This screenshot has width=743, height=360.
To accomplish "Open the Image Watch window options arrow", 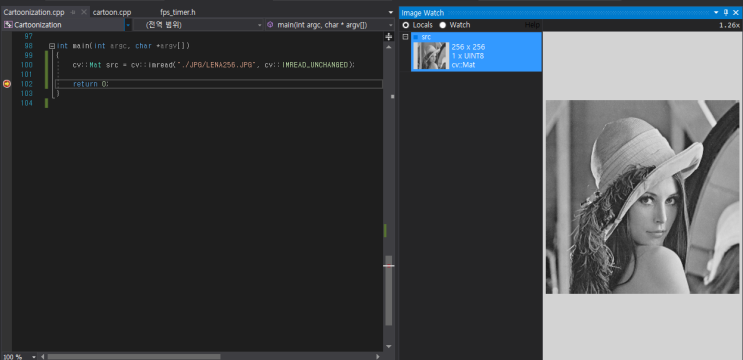I will click(717, 13).
